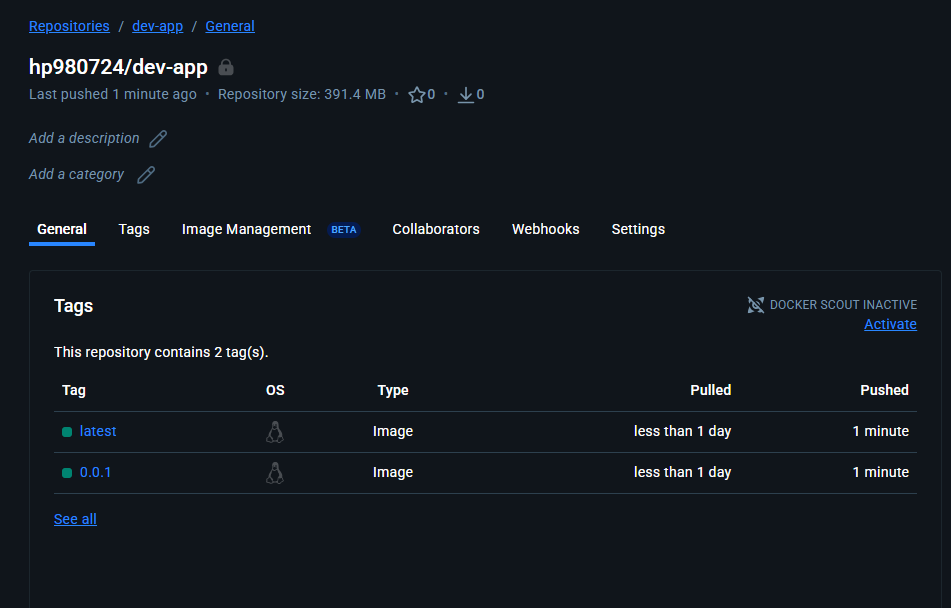Click the Tag column header
The height and width of the screenshot is (608, 951).
[74, 390]
